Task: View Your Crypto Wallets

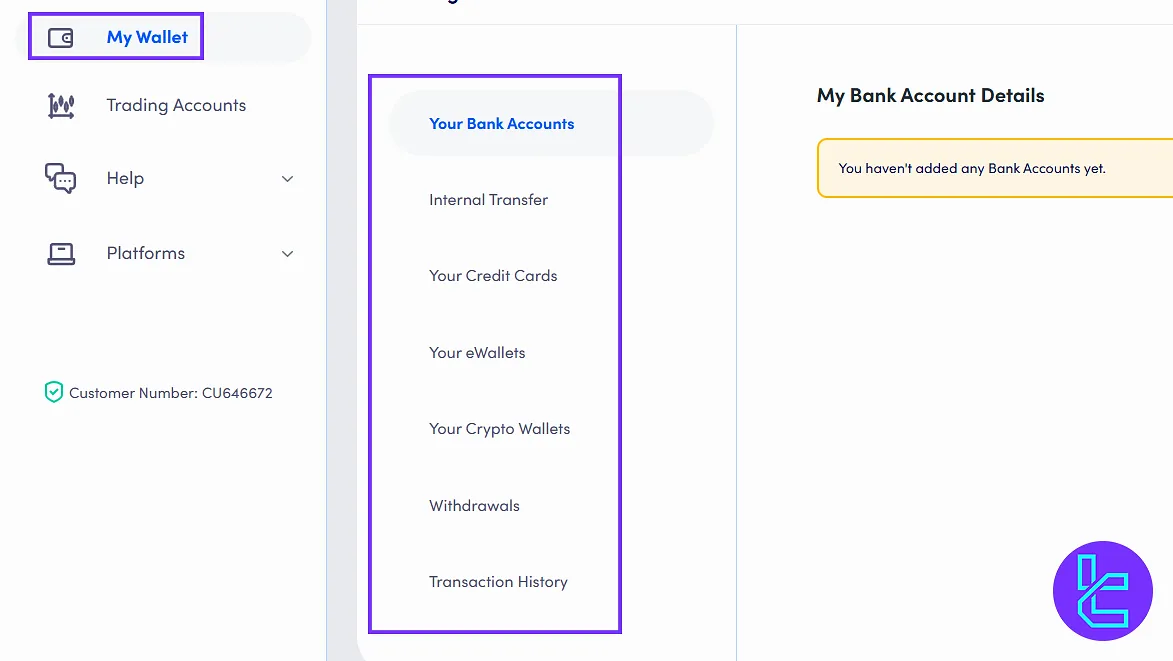Action: click(x=499, y=429)
